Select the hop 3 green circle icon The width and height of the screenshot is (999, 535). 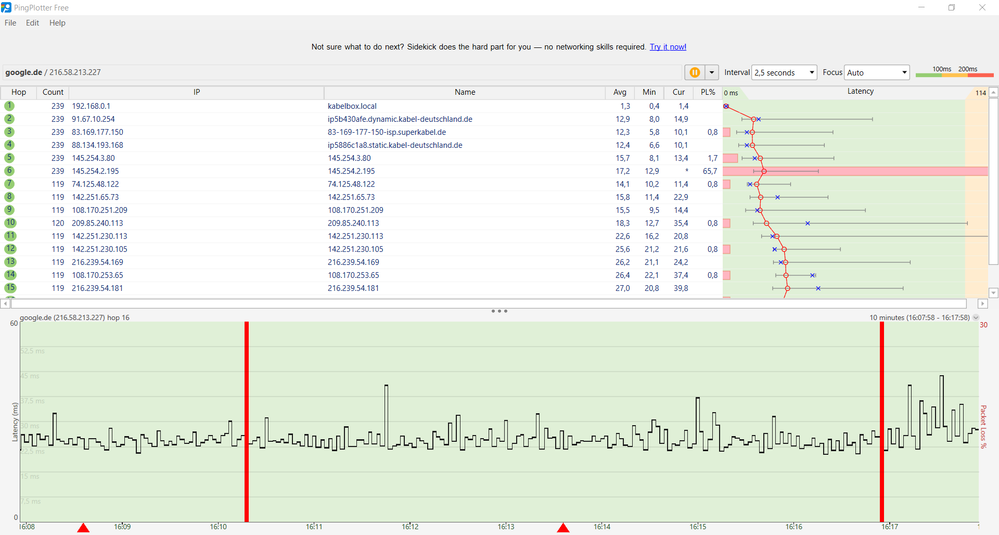pos(9,132)
